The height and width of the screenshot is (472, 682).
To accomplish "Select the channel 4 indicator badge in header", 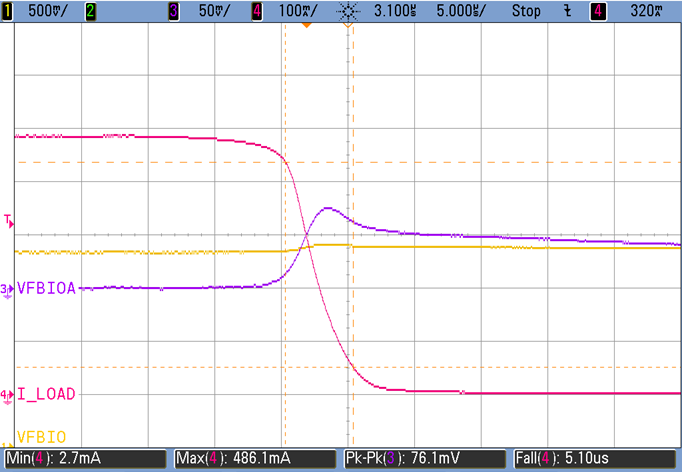I will 257,11.
